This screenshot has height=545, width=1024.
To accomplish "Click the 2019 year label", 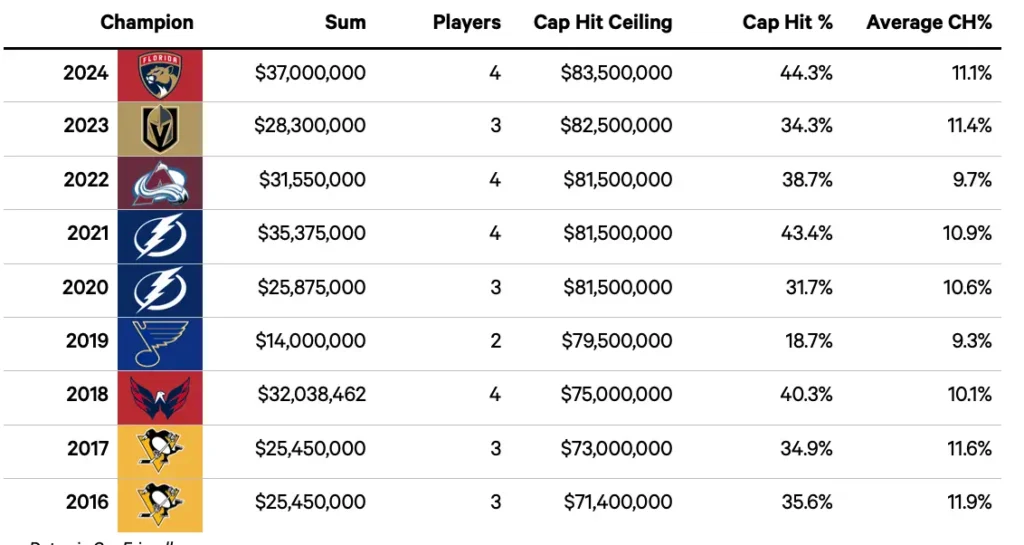I will click(87, 341).
